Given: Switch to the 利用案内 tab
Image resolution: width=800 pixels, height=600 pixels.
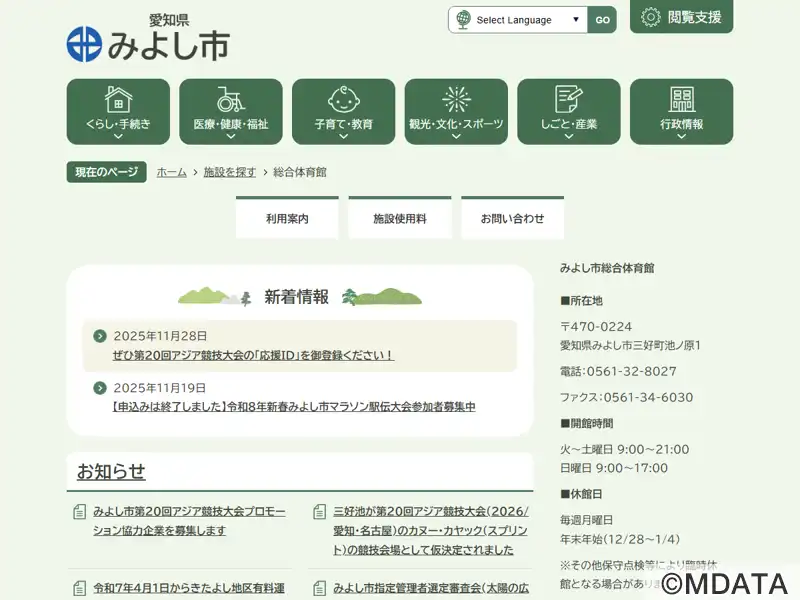Looking at the screenshot, I should 287,218.
